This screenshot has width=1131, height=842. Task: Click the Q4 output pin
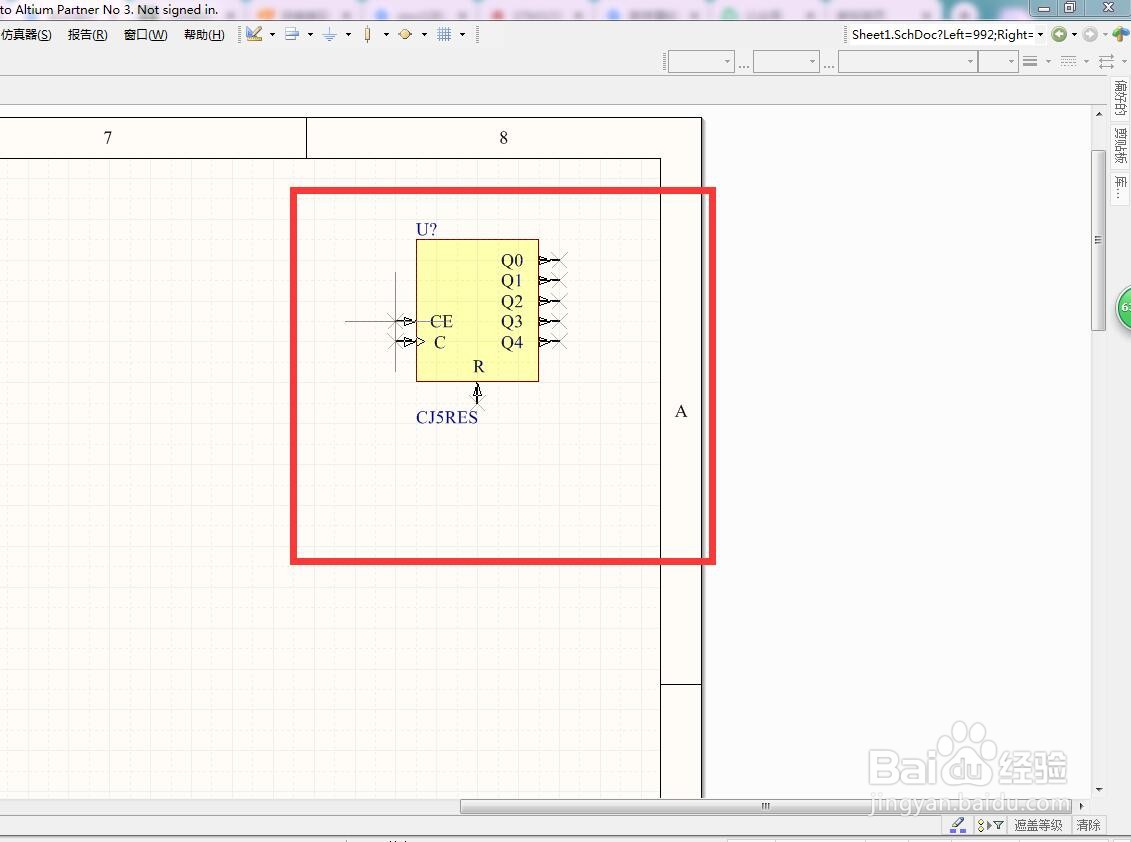(x=553, y=342)
